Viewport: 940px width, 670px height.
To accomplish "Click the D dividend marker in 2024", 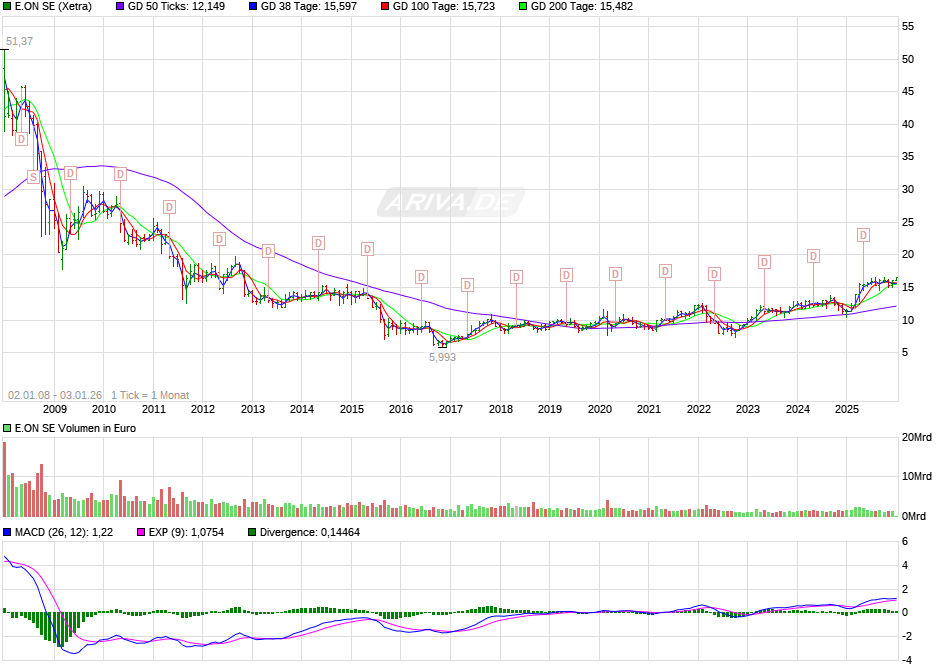I will click(x=814, y=256).
